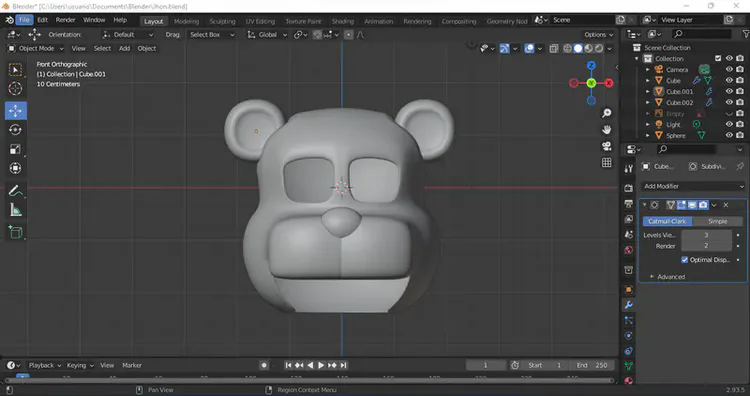The image size is (750, 396).
Task: Switch orthographic/perspective using the grid icon
Action: click(607, 163)
